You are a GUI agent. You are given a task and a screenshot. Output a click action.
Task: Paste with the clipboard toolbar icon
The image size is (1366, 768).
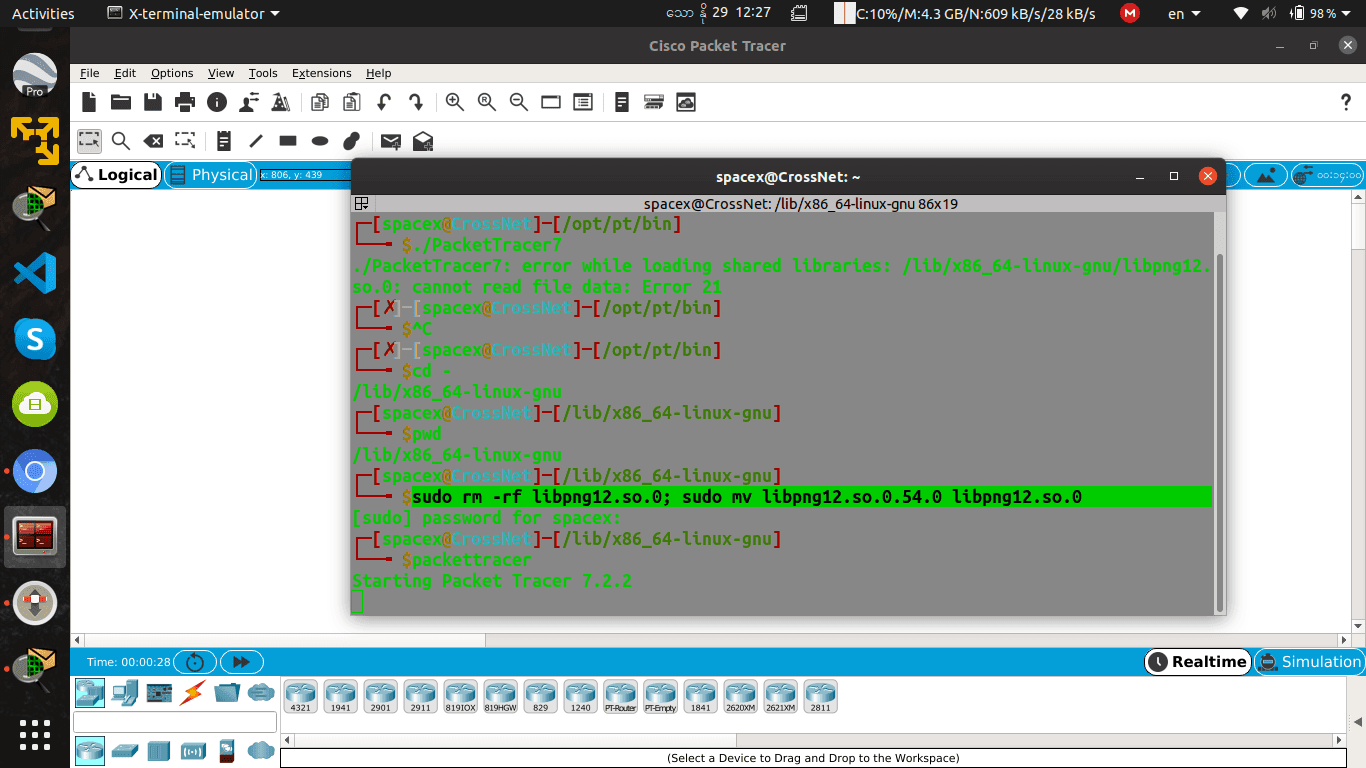point(351,102)
